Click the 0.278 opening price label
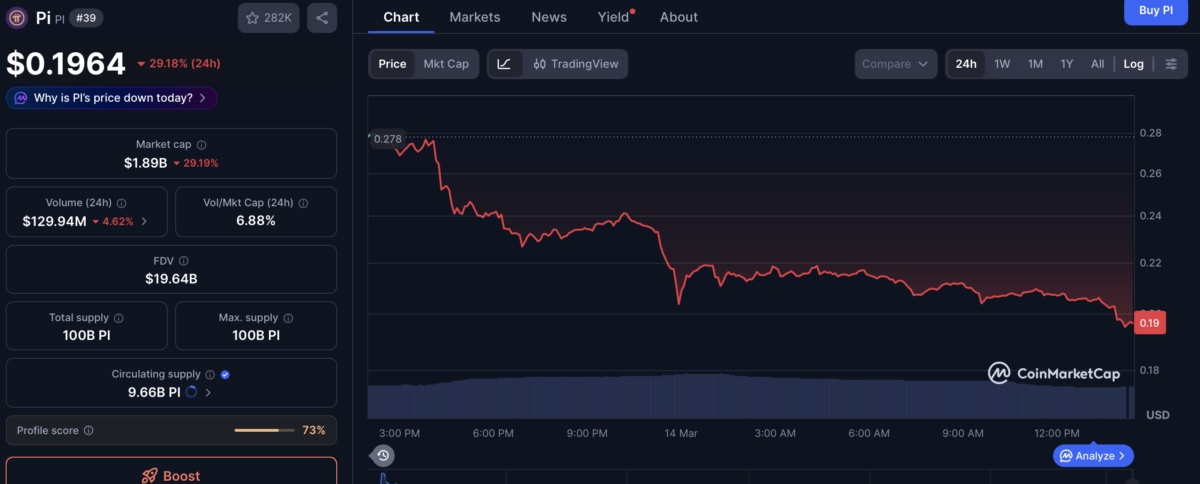The height and width of the screenshot is (484, 1200). tap(387, 139)
